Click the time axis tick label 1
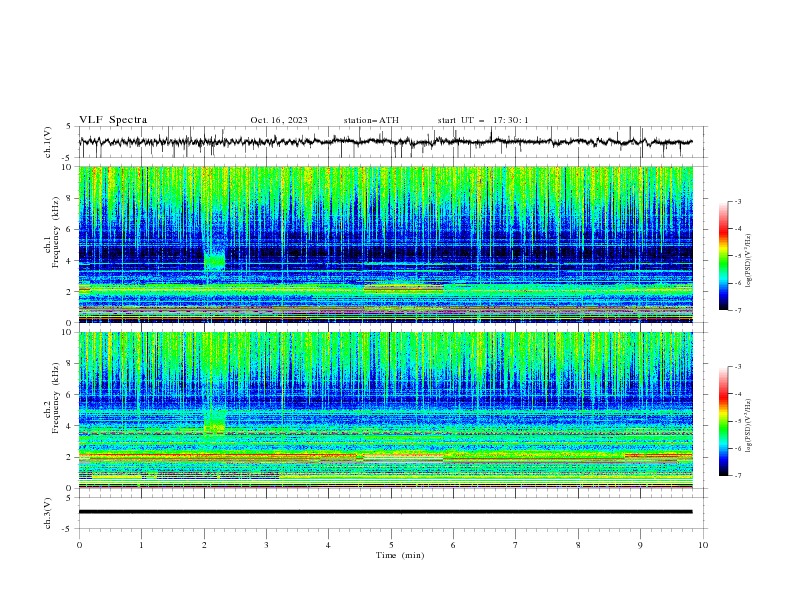Screen dimensions: 792x612 click(x=141, y=545)
